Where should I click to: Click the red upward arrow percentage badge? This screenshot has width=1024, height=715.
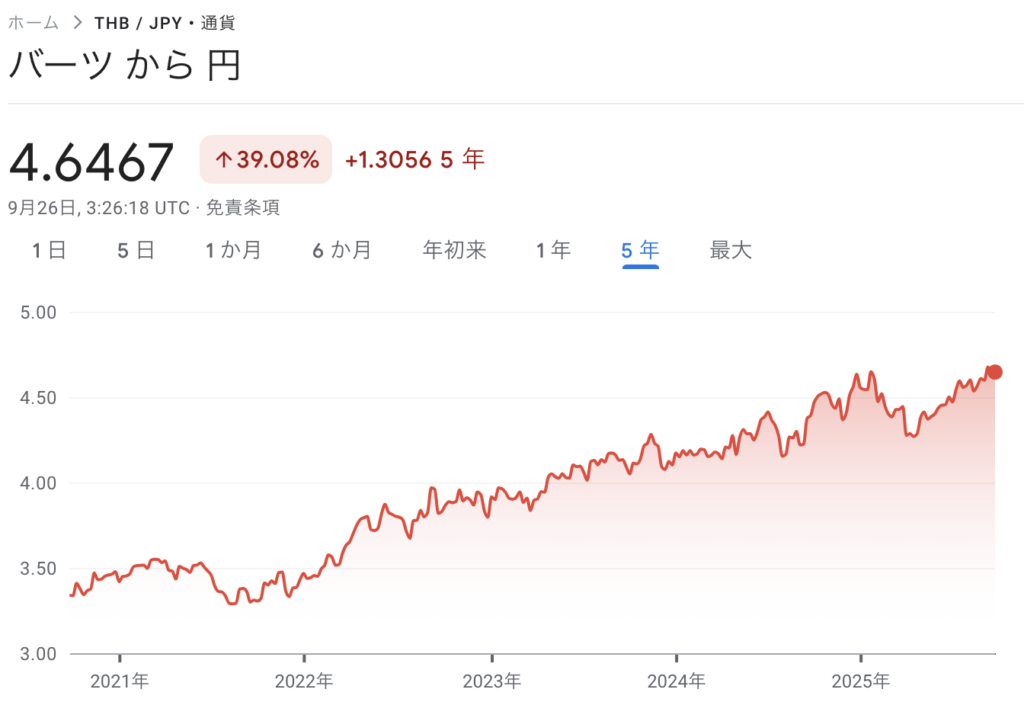click(265, 159)
